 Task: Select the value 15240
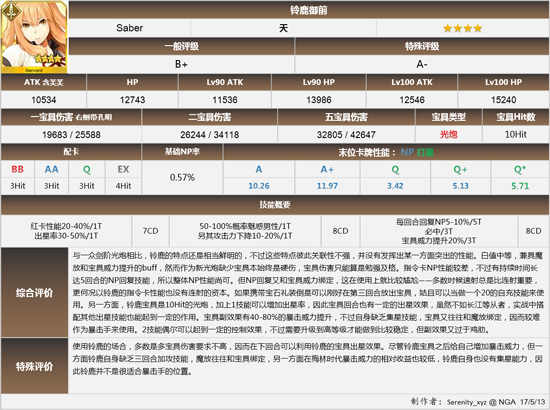[x=503, y=100]
